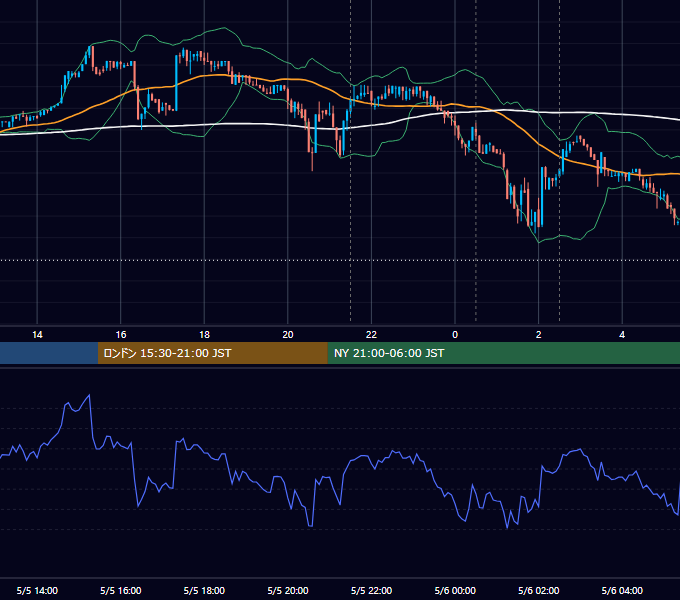
Task: Click the 5/6 00:00 date label
Action: click(x=455, y=590)
